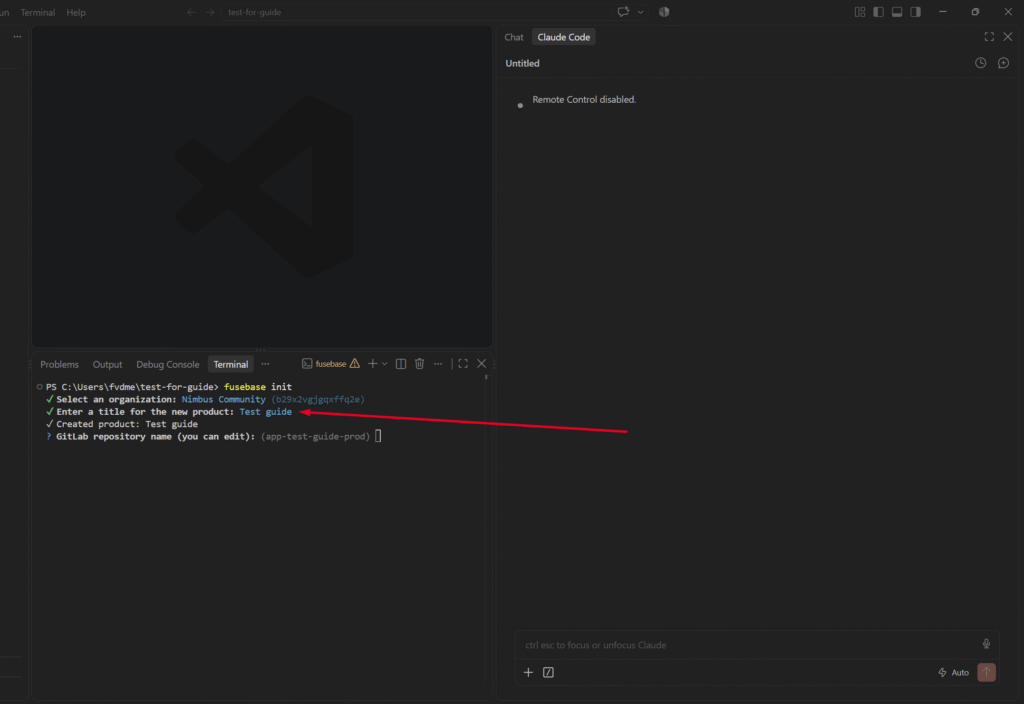Toggle the primary side bar
This screenshot has height=704, width=1024.
[x=878, y=12]
